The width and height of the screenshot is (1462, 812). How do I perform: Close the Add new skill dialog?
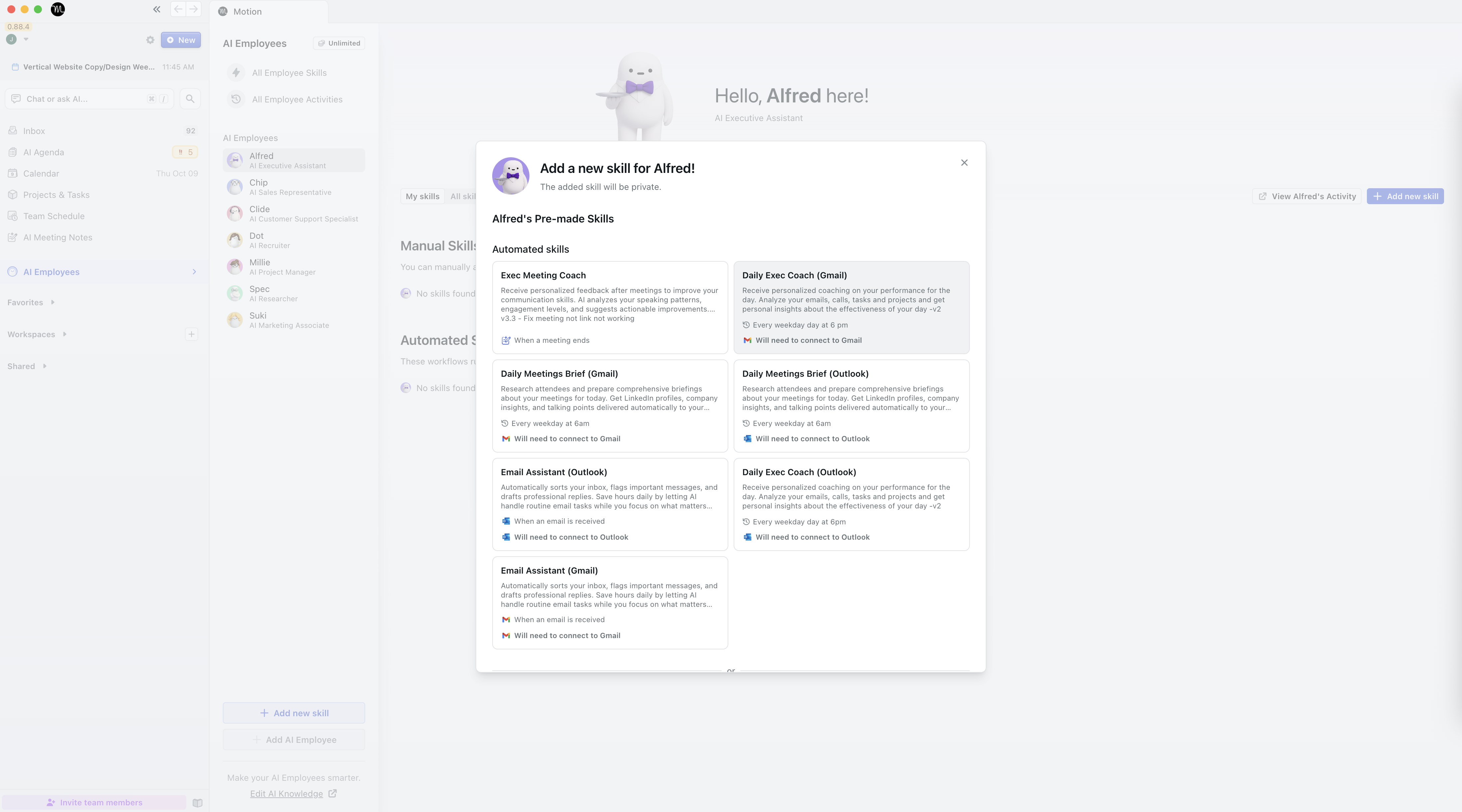(x=964, y=163)
